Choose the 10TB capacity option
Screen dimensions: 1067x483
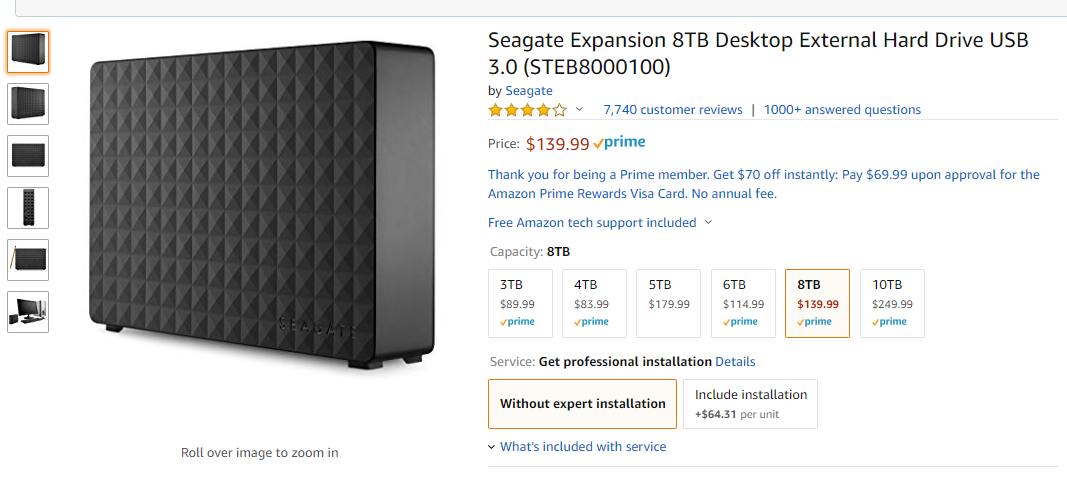click(892, 303)
